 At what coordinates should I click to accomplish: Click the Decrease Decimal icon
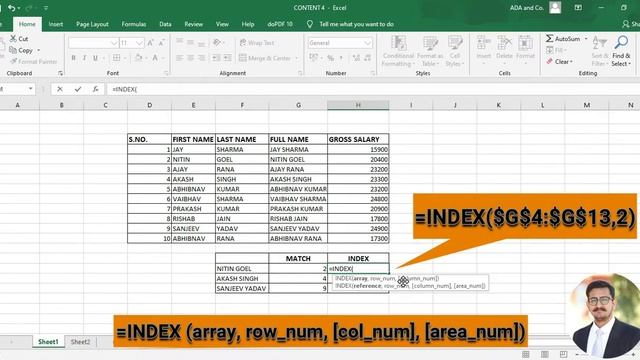367,58
